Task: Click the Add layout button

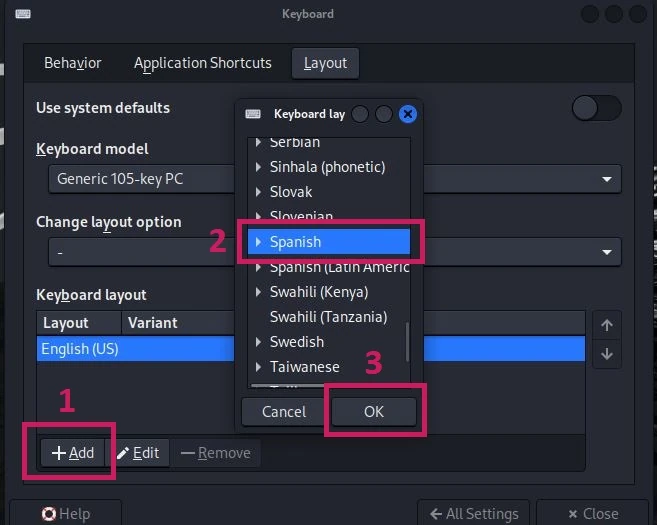Action: (x=72, y=453)
